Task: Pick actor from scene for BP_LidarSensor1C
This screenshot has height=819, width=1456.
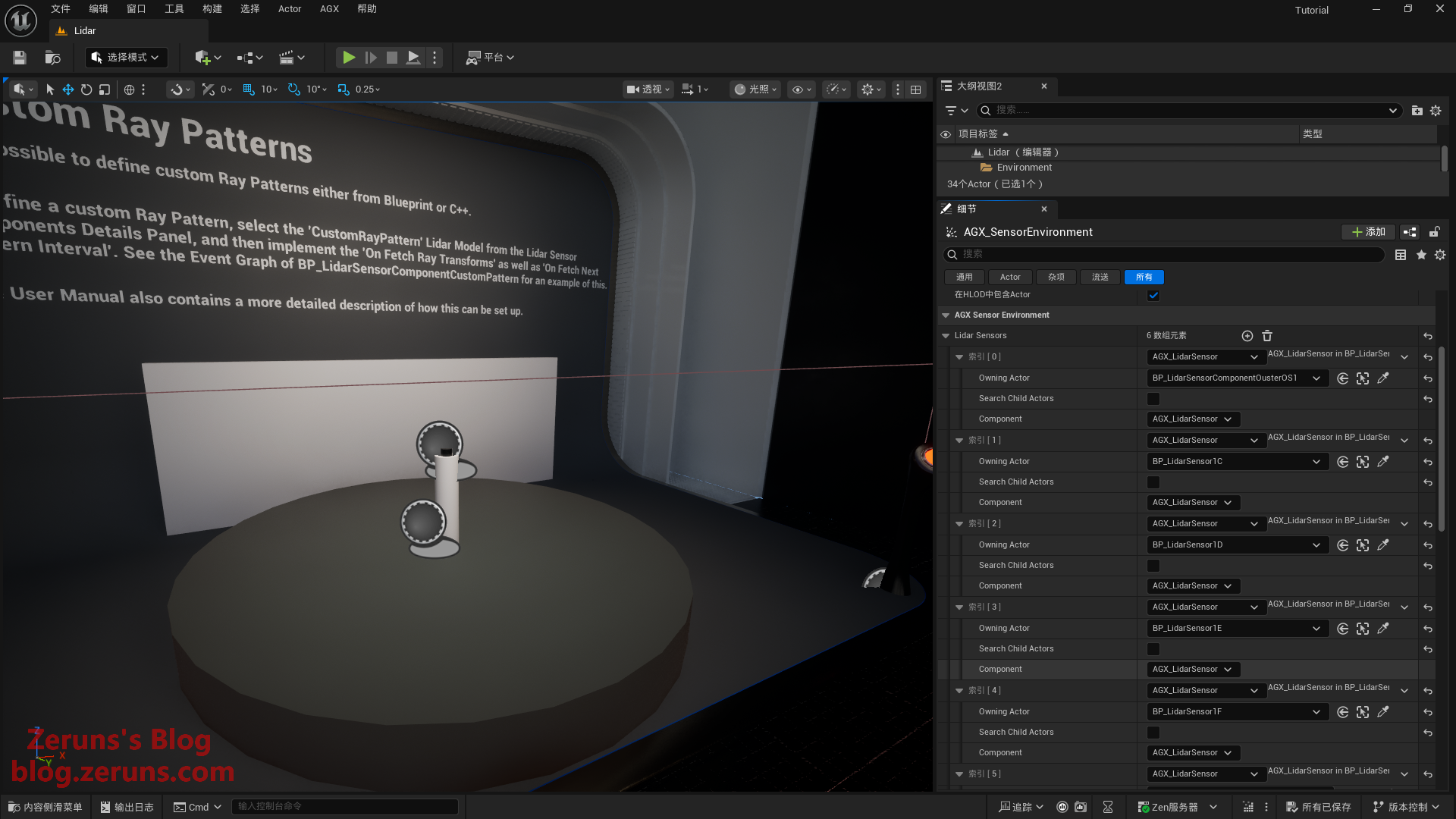Action: [x=1383, y=461]
